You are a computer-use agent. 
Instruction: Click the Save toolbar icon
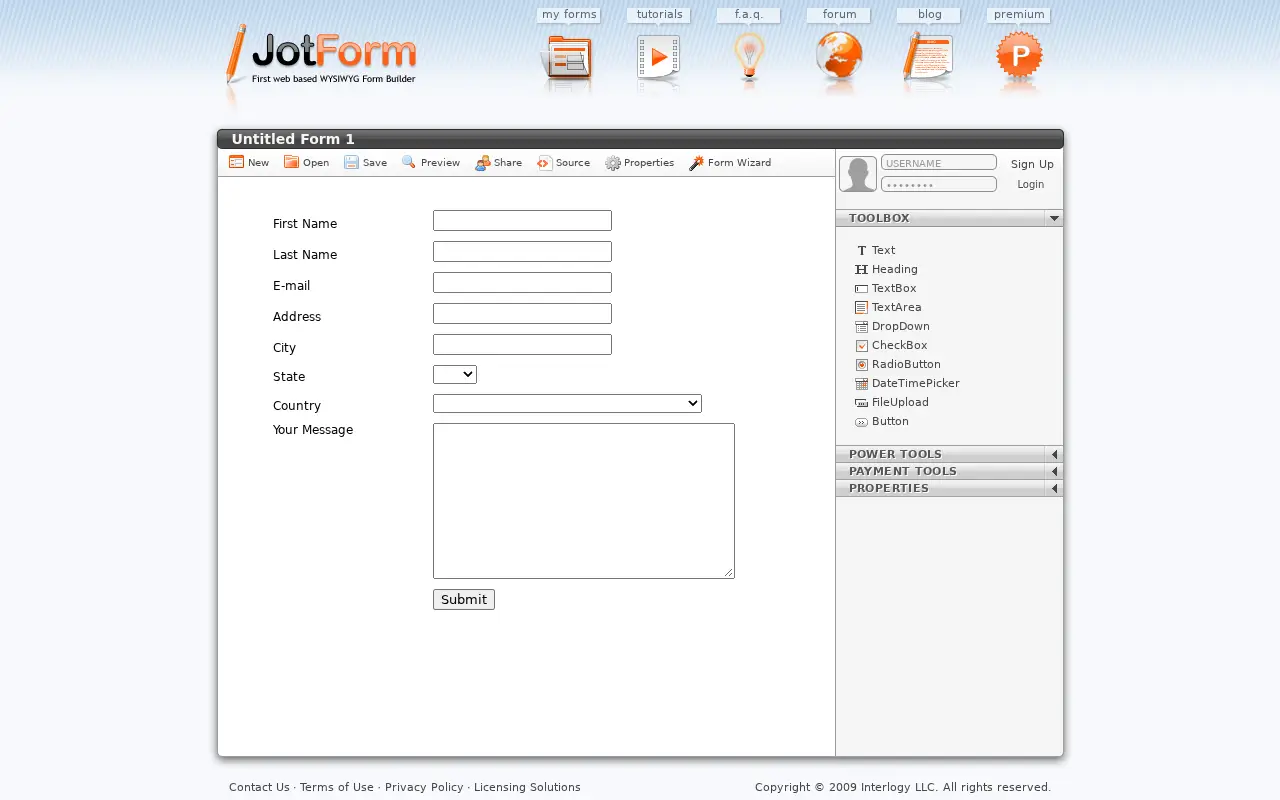[351, 162]
